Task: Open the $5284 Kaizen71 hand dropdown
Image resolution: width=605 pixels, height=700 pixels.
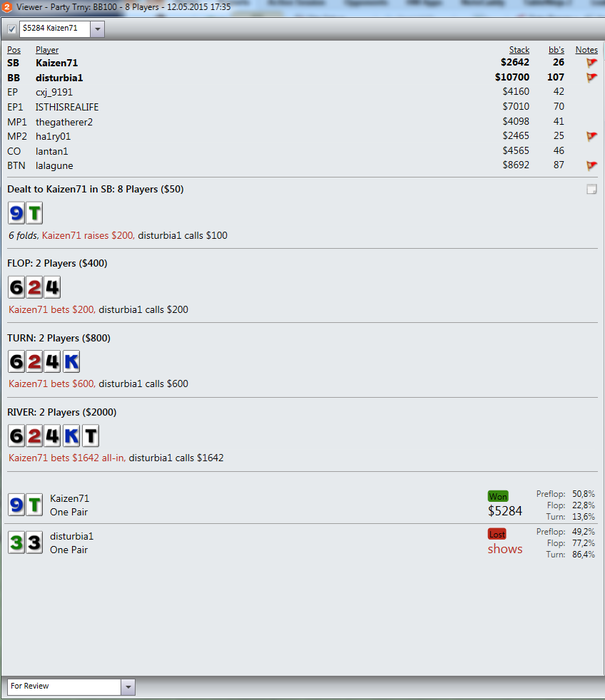Action: tap(97, 29)
